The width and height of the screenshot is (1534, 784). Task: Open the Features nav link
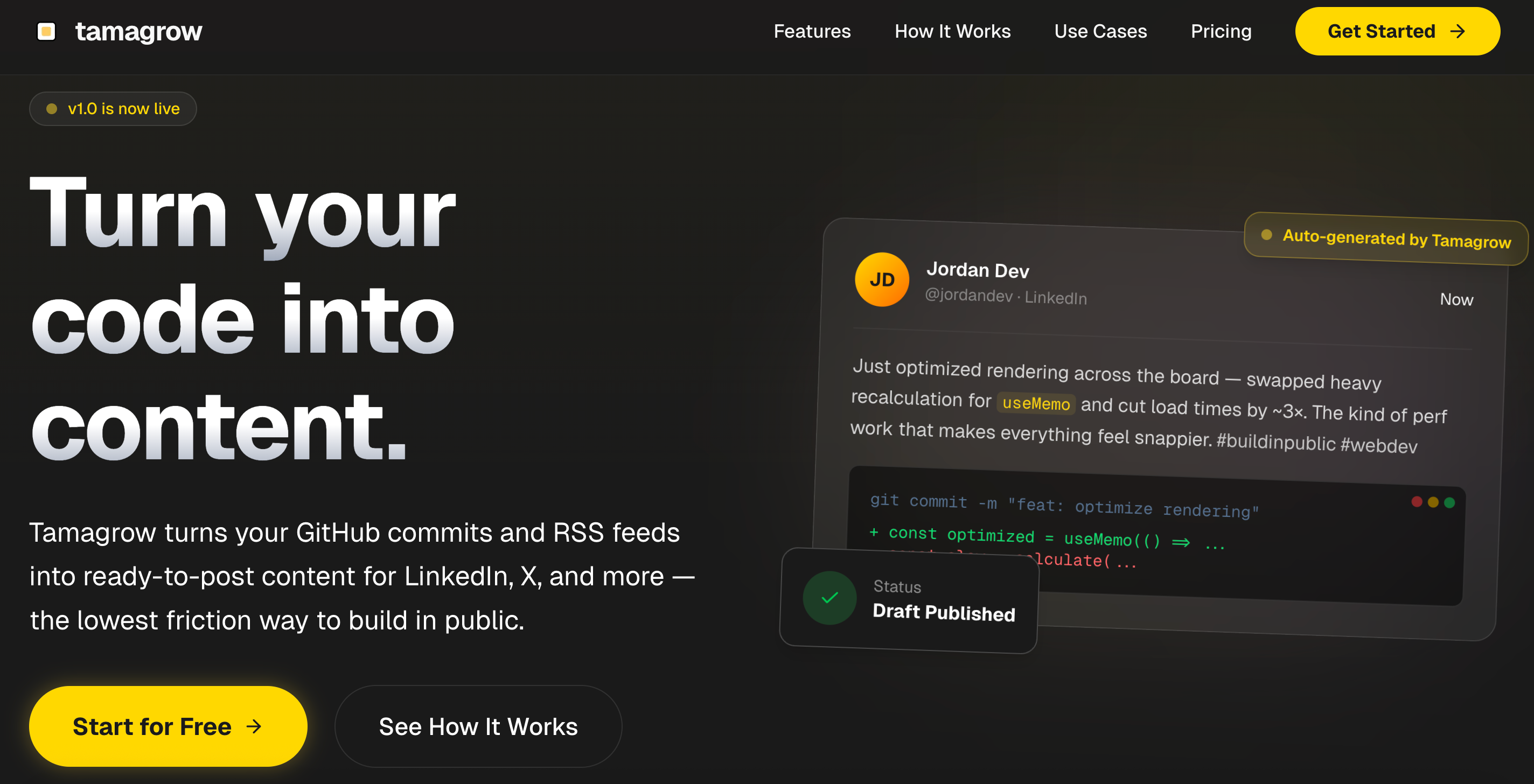pyautogui.click(x=812, y=31)
